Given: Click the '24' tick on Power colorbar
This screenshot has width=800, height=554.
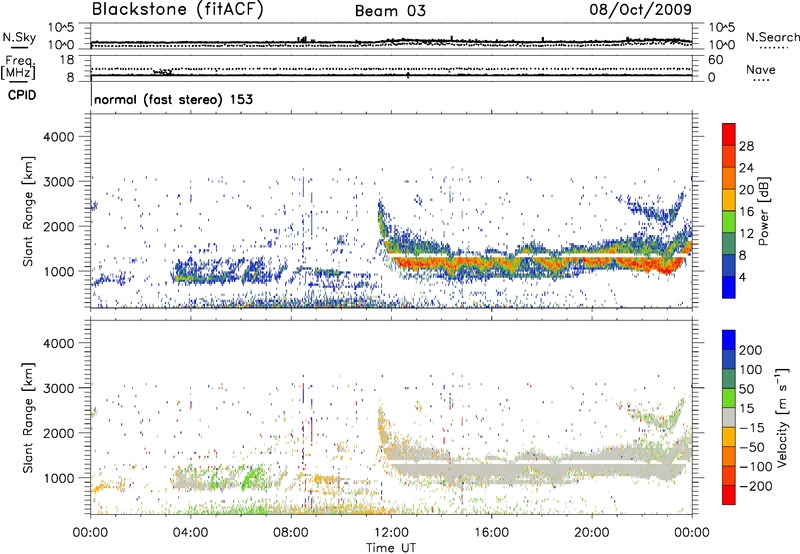Looking at the screenshot, I should (x=746, y=168).
